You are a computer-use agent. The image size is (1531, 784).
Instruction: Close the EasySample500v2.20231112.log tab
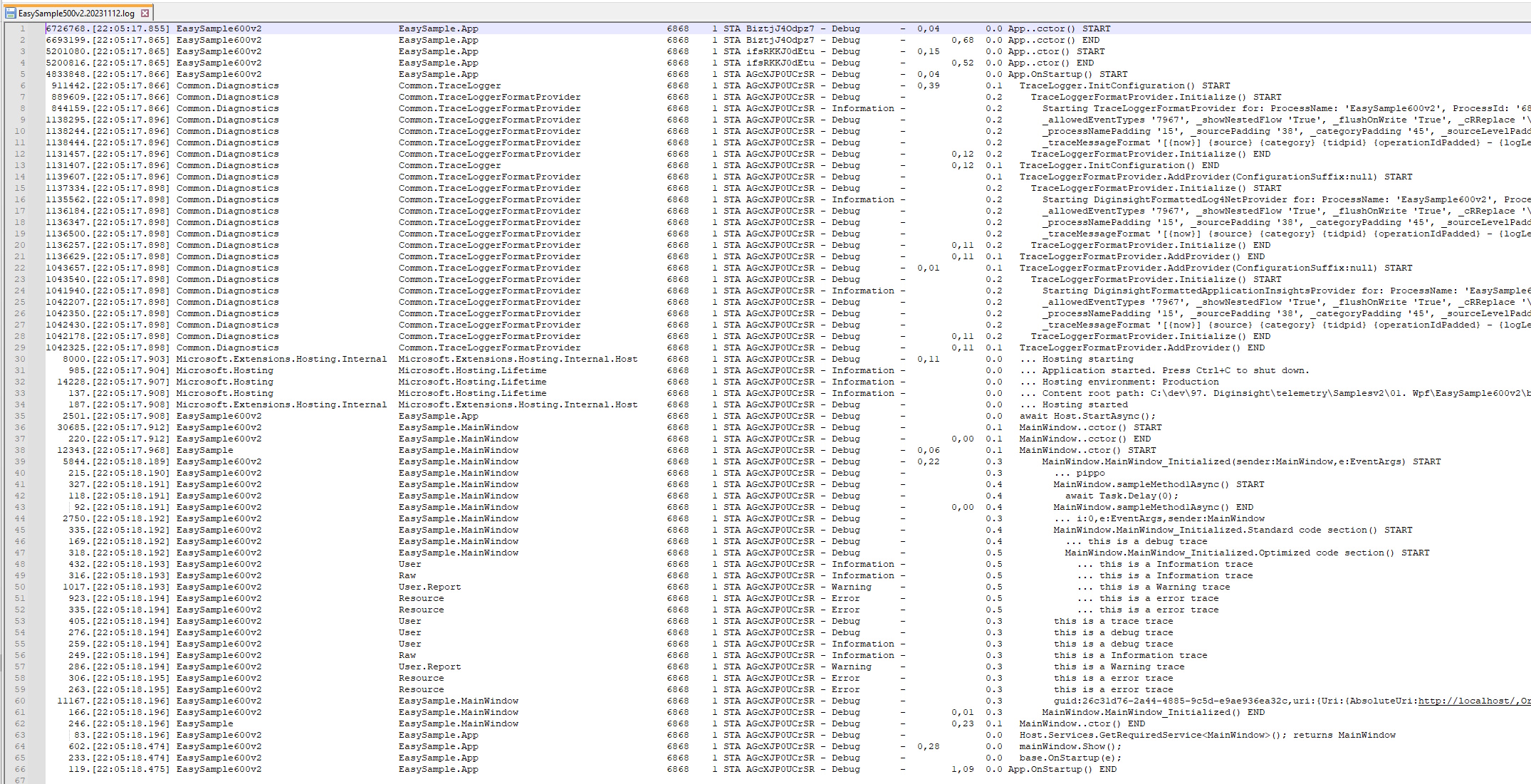[x=145, y=12]
